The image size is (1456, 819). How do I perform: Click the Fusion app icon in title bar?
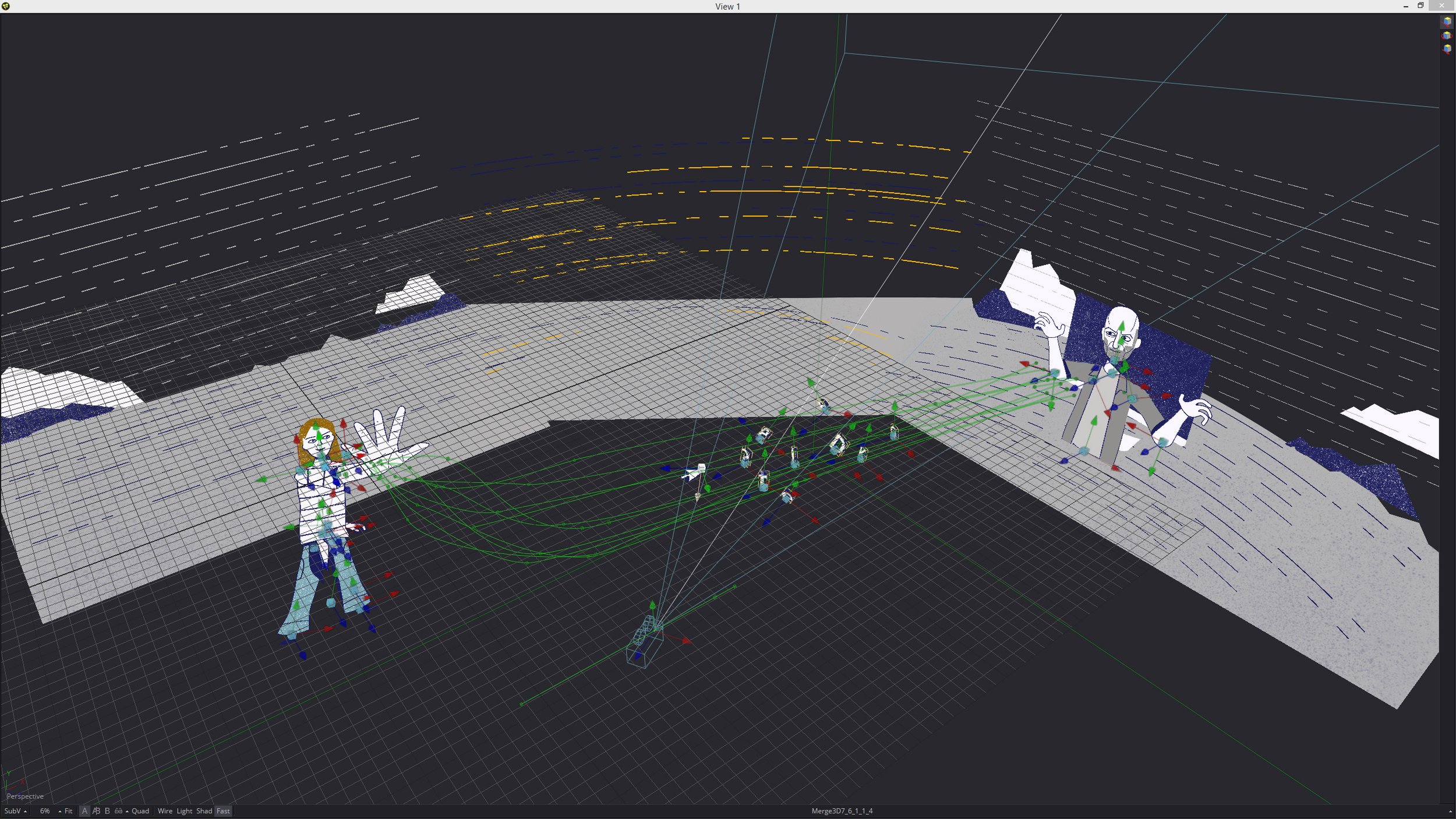[6, 6]
